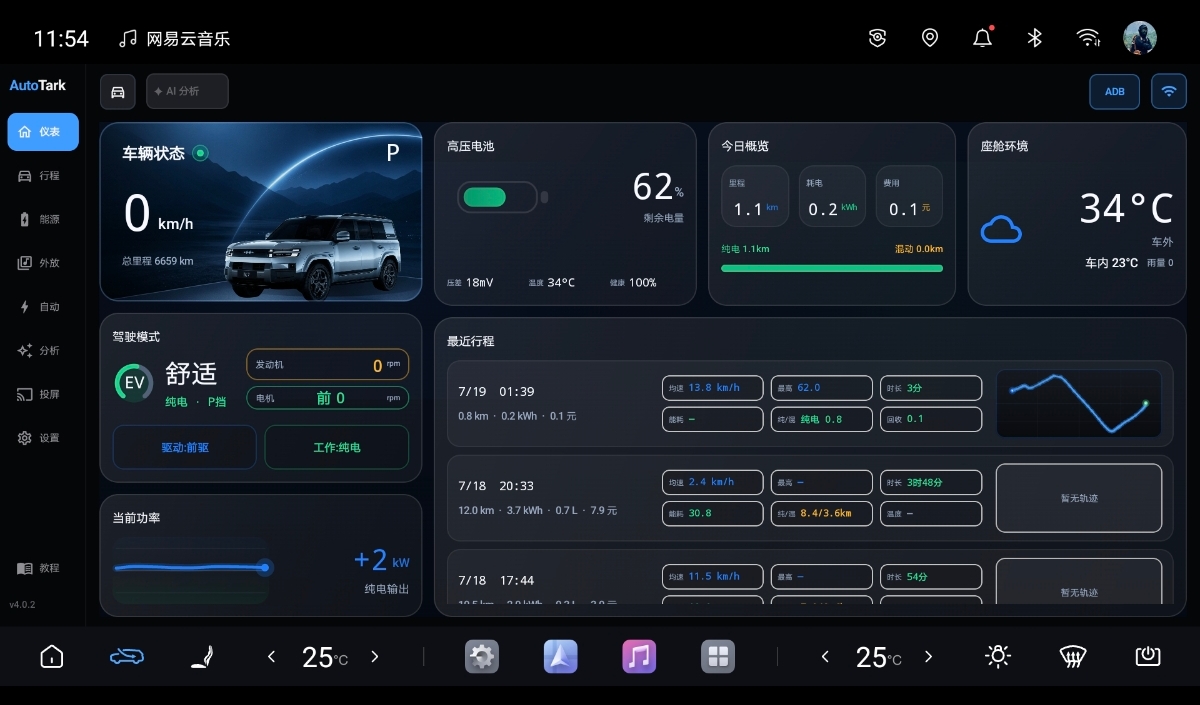Click the green vehicle status indicator dot
Screen dimensions: 1200x705
click(200, 153)
